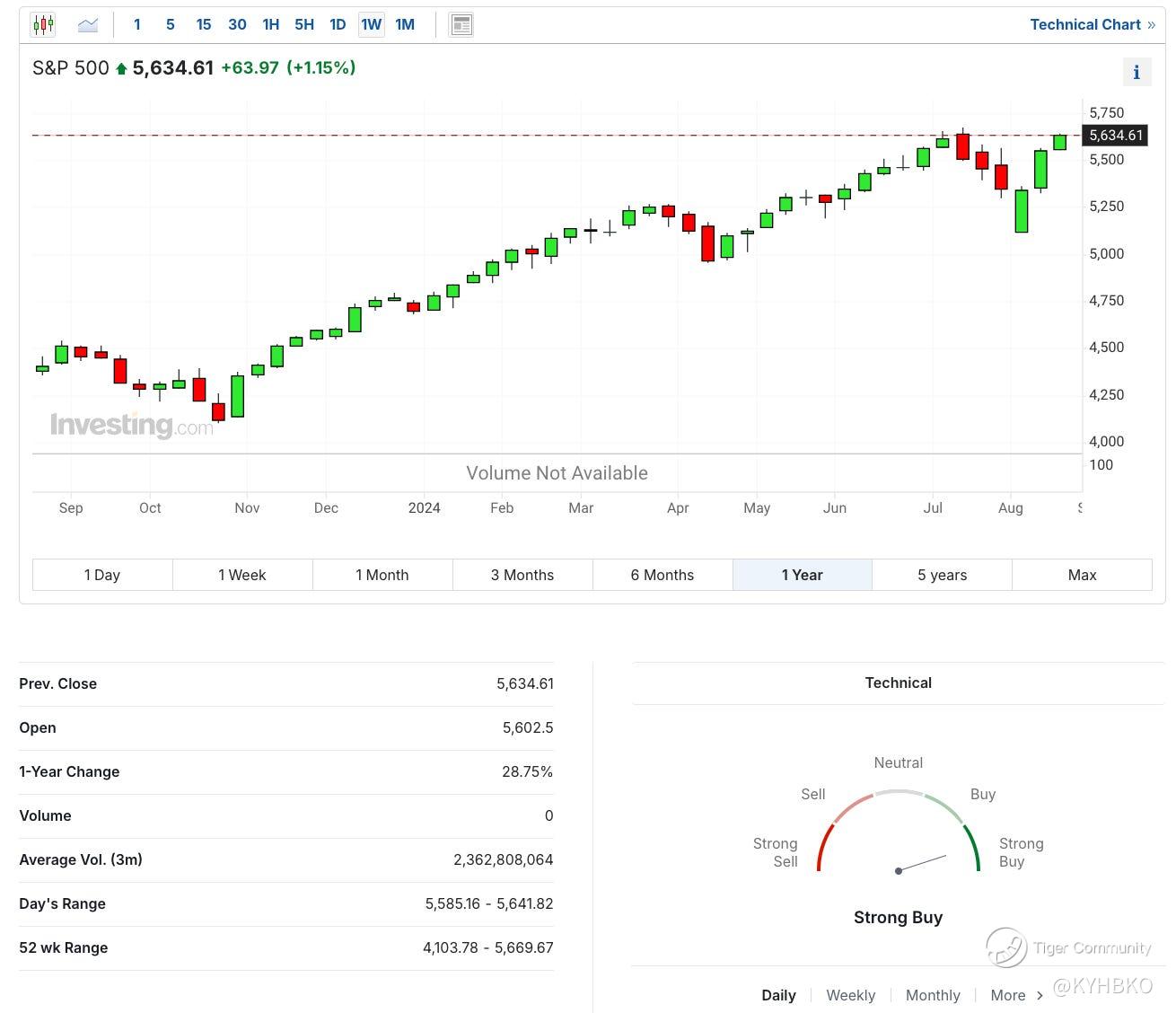The width and height of the screenshot is (1176, 1013).
Task: Click the (+1.15%) percent change
Action: [x=321, y=68]
